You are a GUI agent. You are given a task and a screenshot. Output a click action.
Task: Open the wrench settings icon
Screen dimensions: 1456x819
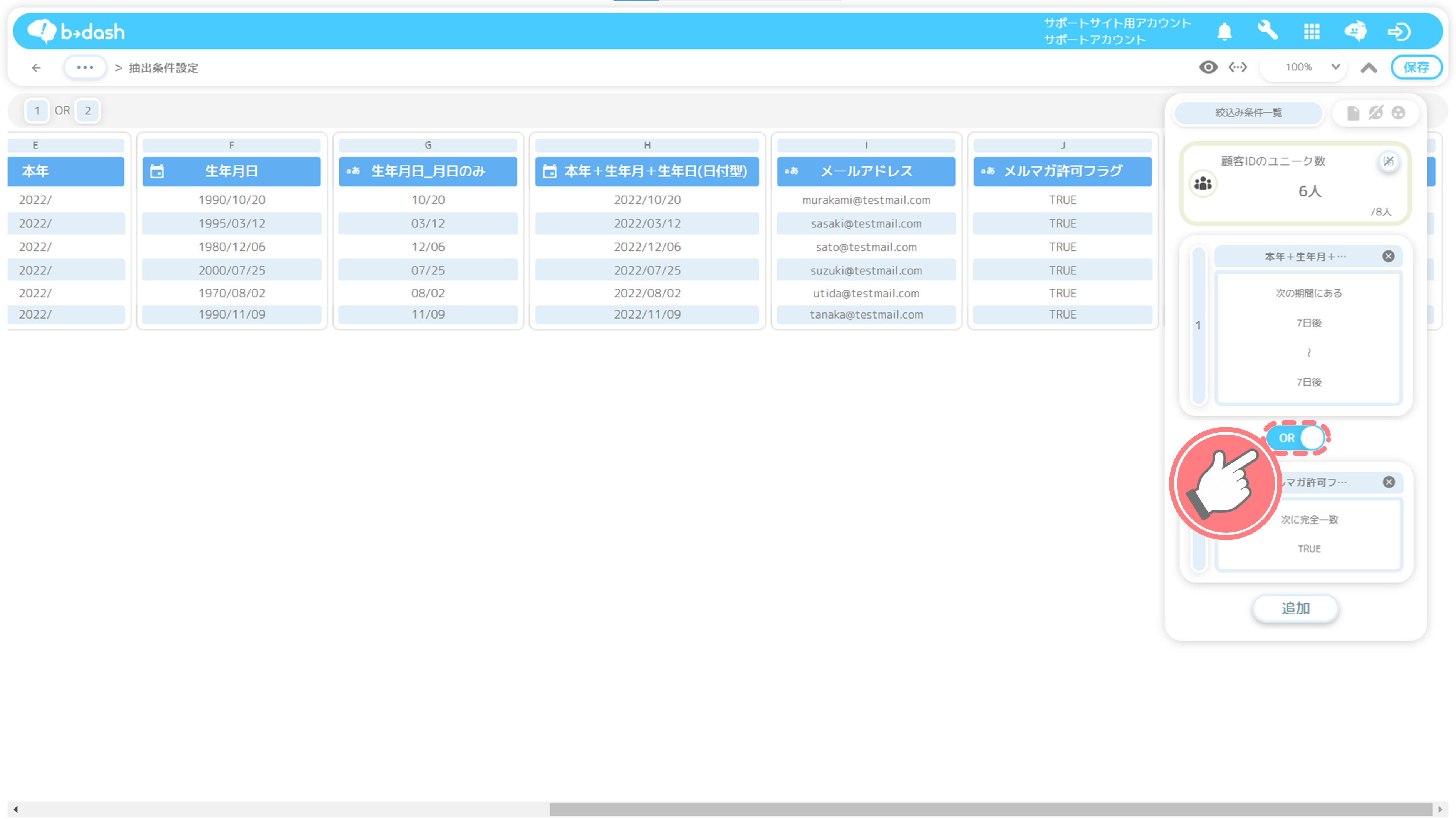[x=1268, y=30]
